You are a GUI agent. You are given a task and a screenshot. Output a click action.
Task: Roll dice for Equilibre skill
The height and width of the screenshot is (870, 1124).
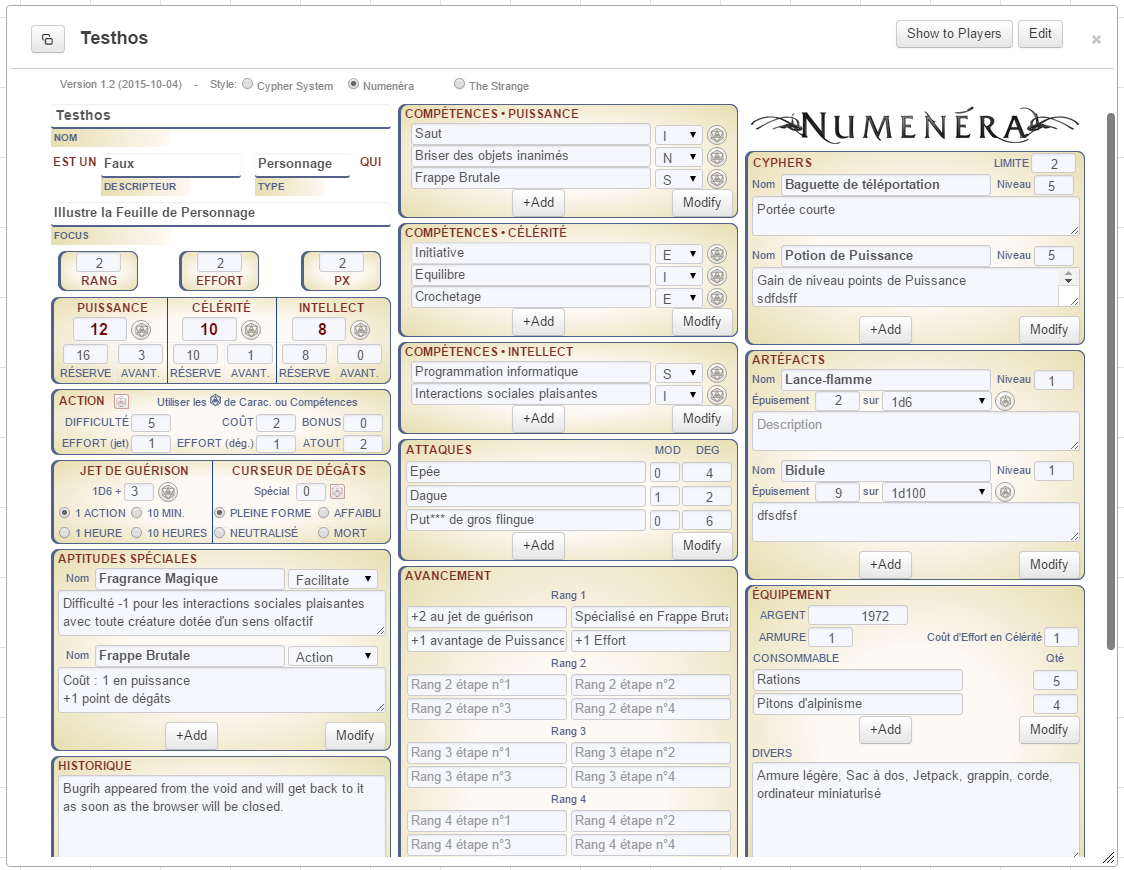[x=717, y=276]
